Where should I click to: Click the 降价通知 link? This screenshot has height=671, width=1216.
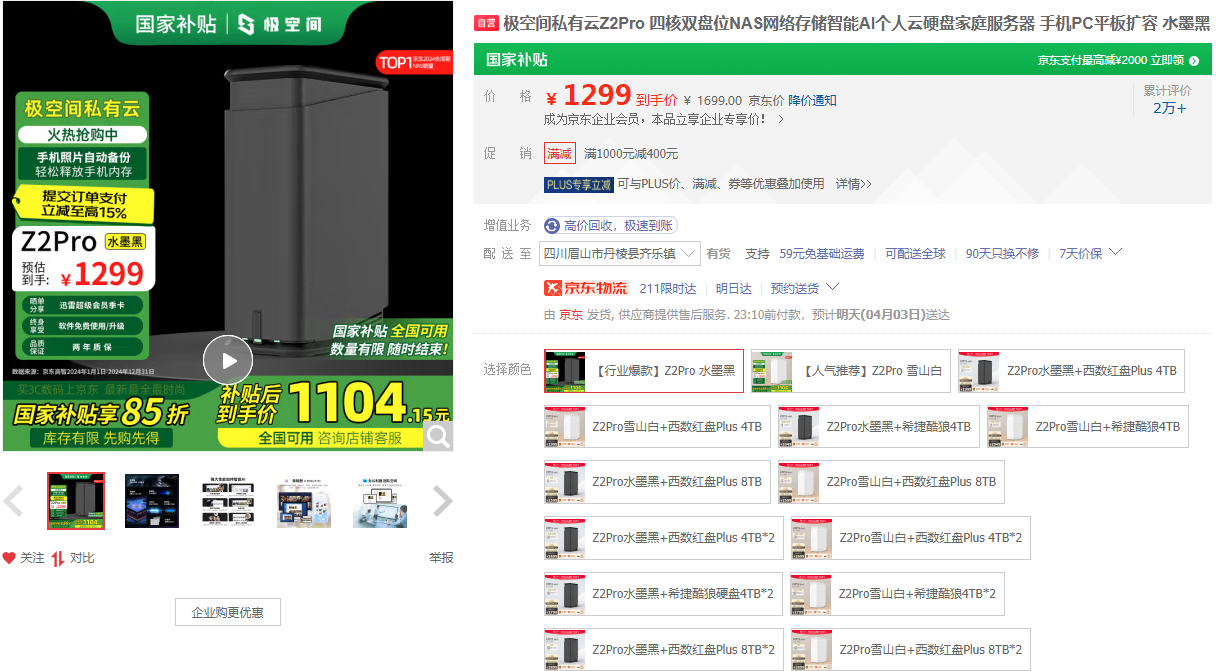813,100
